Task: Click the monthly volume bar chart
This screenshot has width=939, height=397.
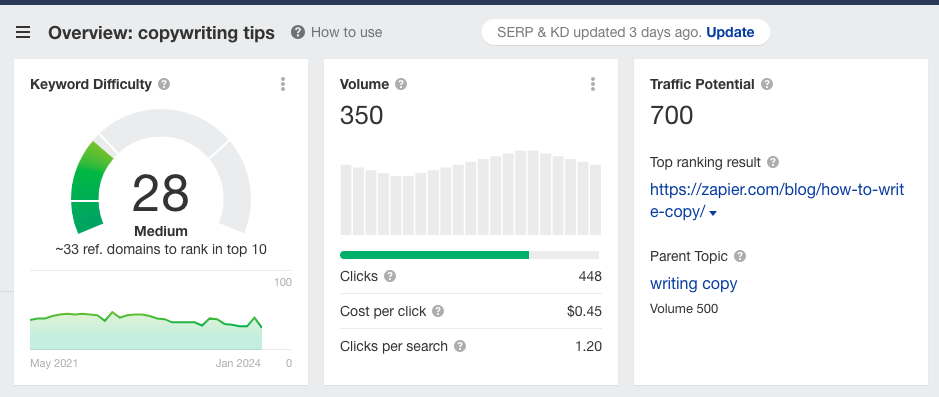Action: click(x=470, y=193)
